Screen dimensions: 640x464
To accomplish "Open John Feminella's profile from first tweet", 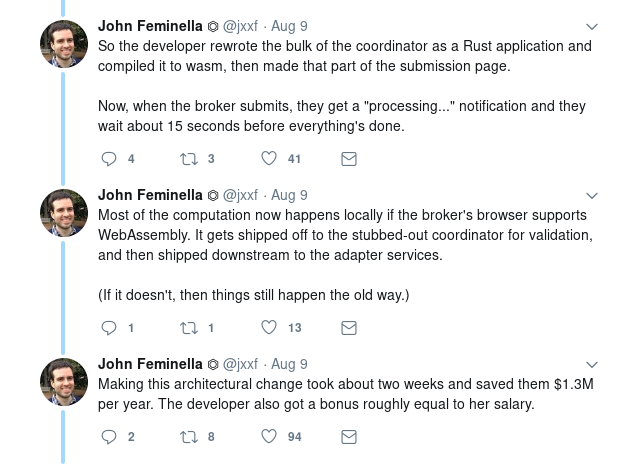I will click(x=150, y=26).
